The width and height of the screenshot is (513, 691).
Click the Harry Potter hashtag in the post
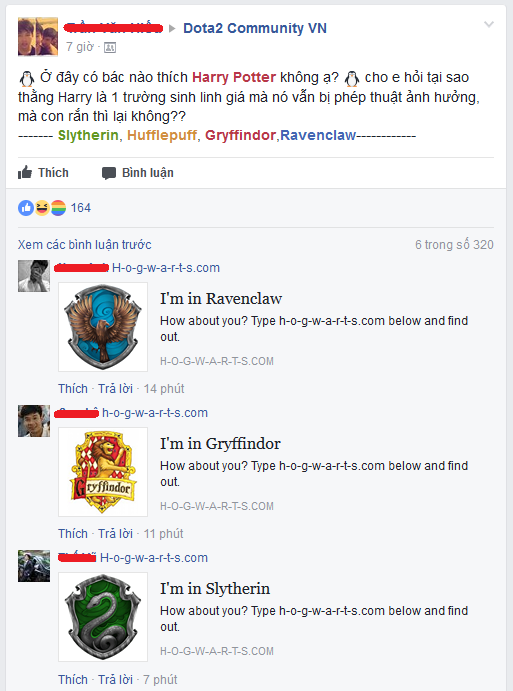234,77
